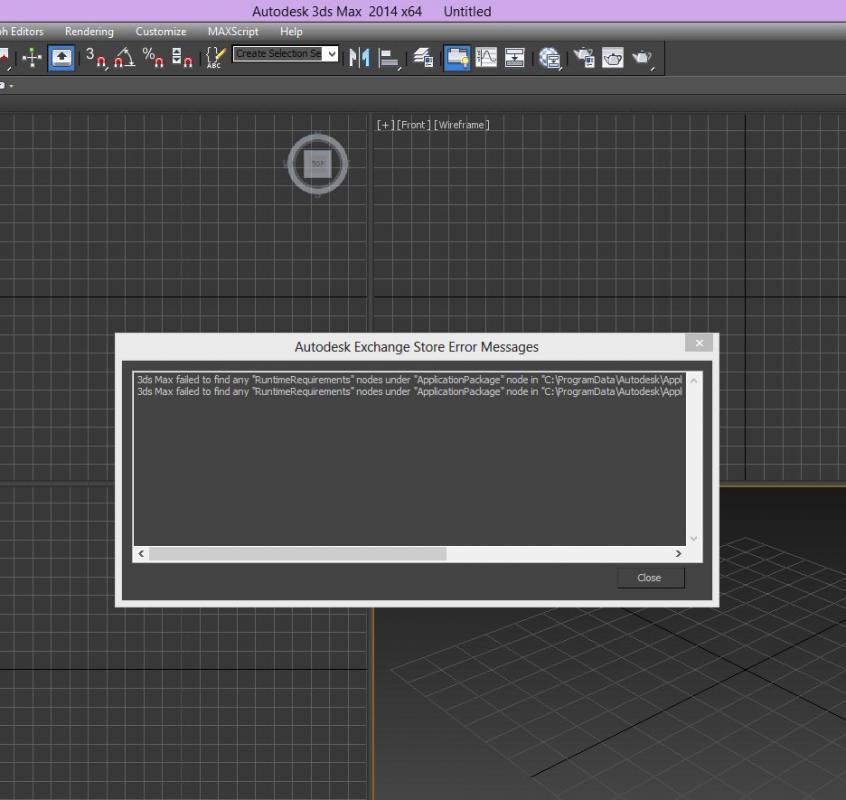Open the Create Selection Set dropdown arrow
The height and width of the screenshot is (800, 846).
(x=331, y=53)
